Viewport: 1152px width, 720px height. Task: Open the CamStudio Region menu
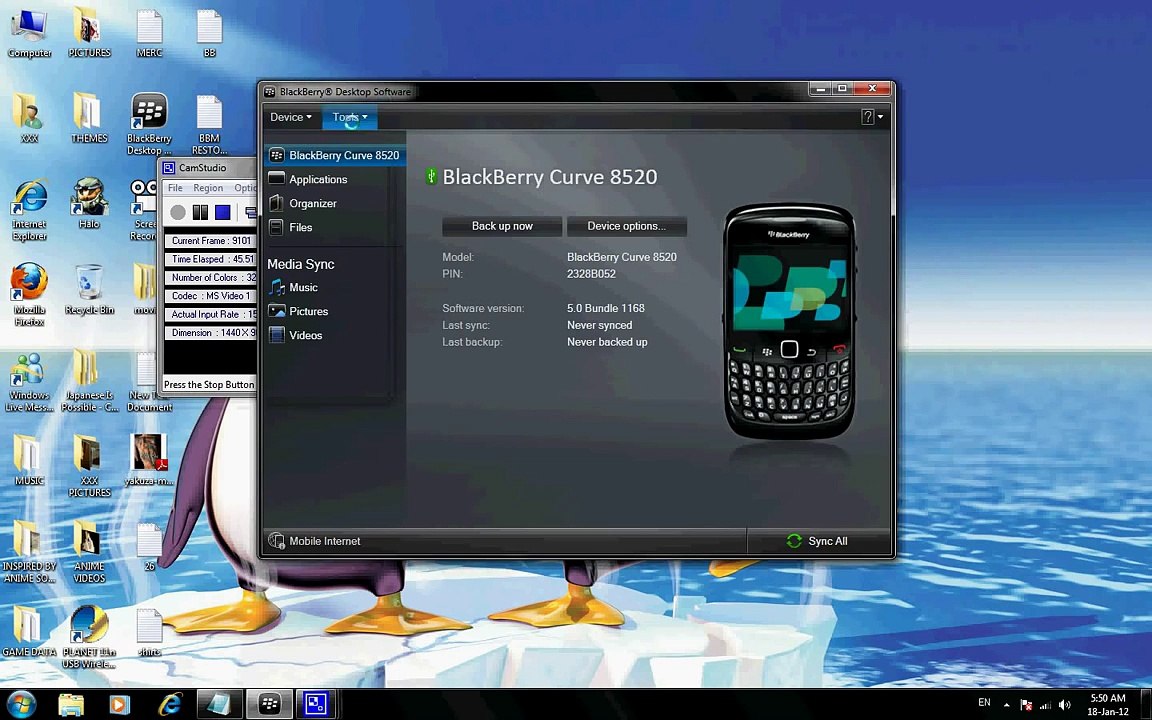pyautogui.click(x=208, y=188)
